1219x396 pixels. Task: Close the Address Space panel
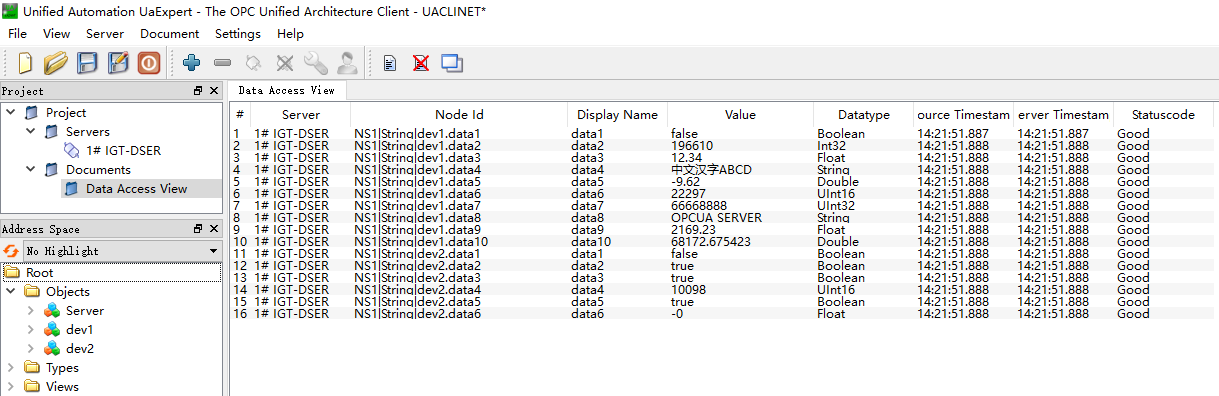(213, 229)
